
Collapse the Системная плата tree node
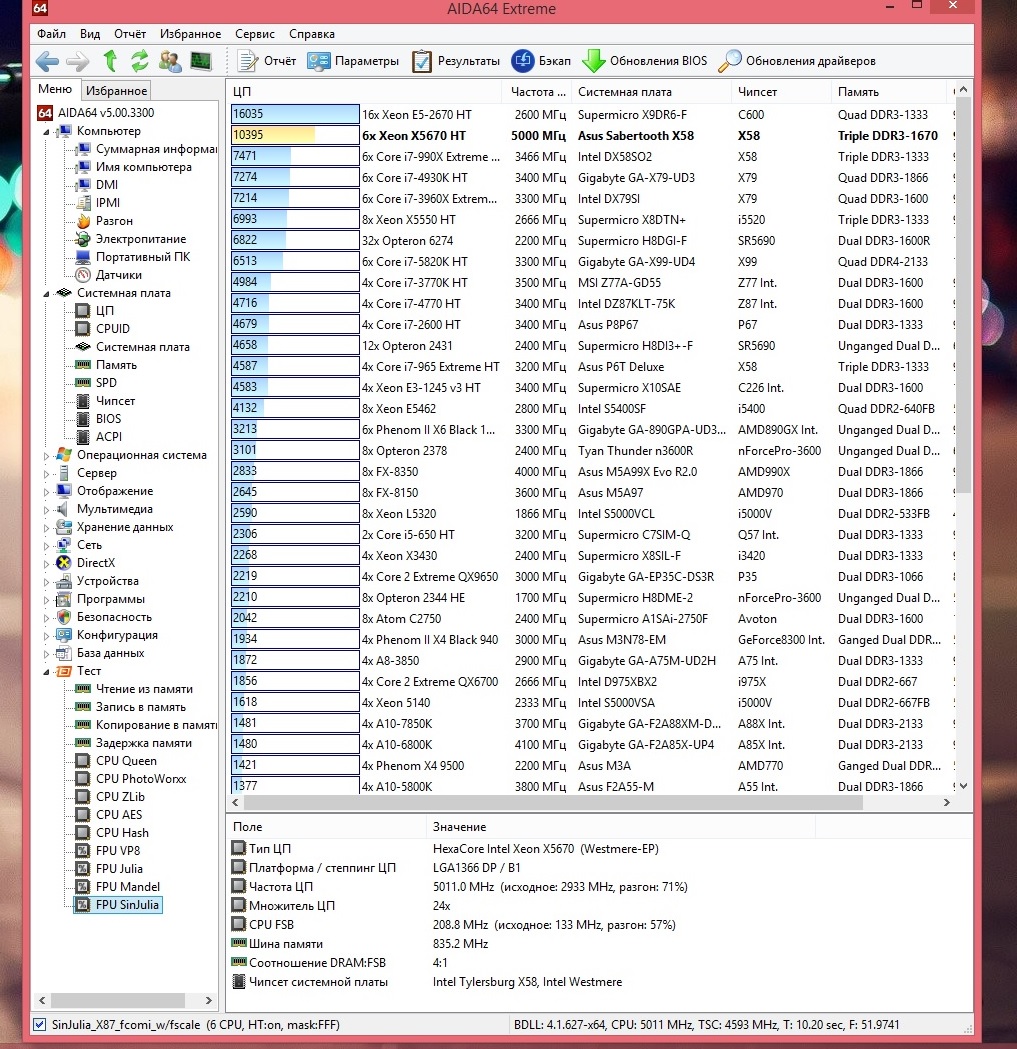tap(46, 294)
